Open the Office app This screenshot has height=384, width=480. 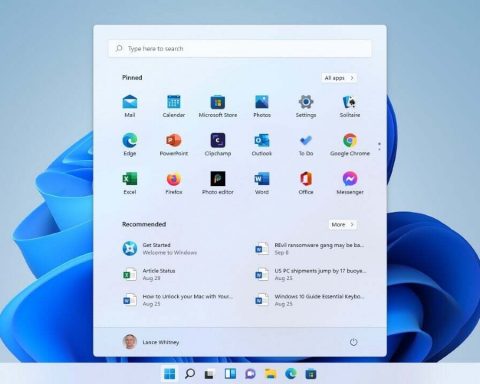pos(306,183)
